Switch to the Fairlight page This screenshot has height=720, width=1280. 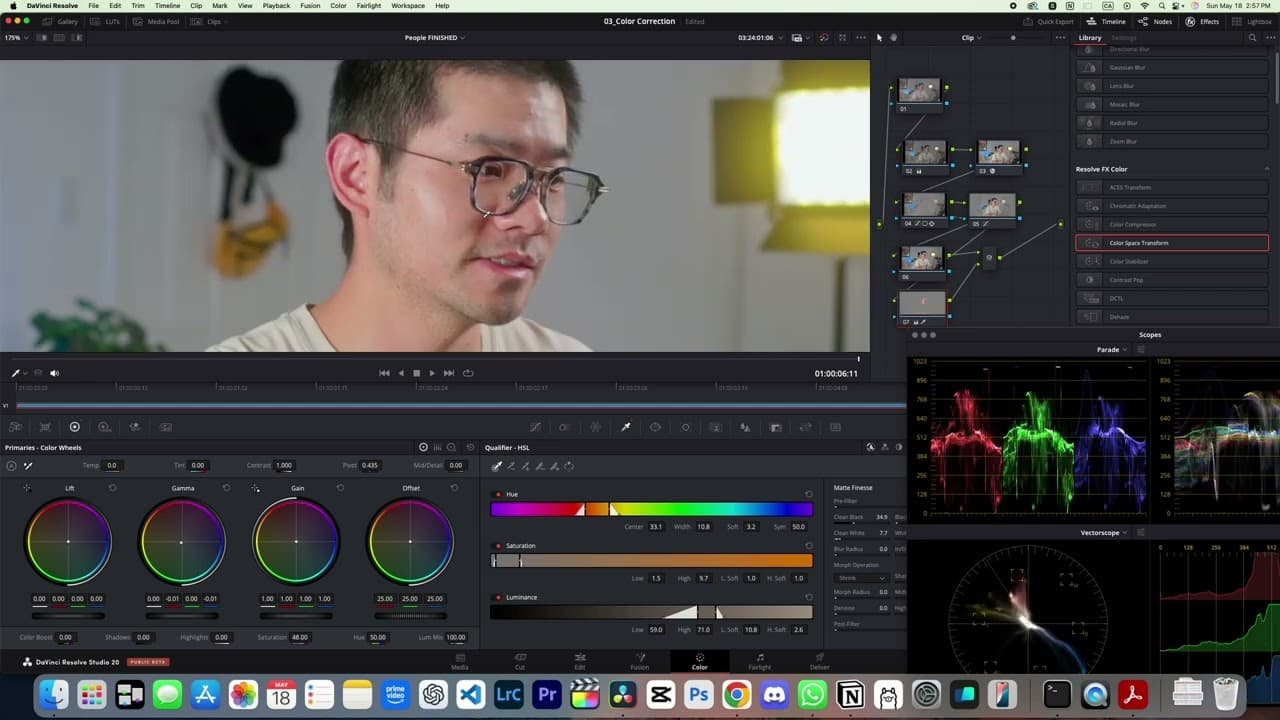760,661
